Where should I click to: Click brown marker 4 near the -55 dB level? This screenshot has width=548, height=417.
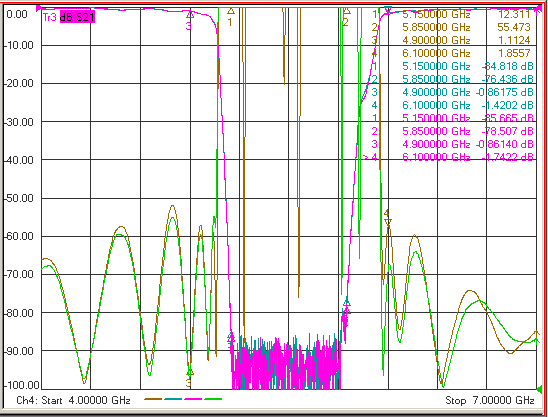(x=388, y=221)
